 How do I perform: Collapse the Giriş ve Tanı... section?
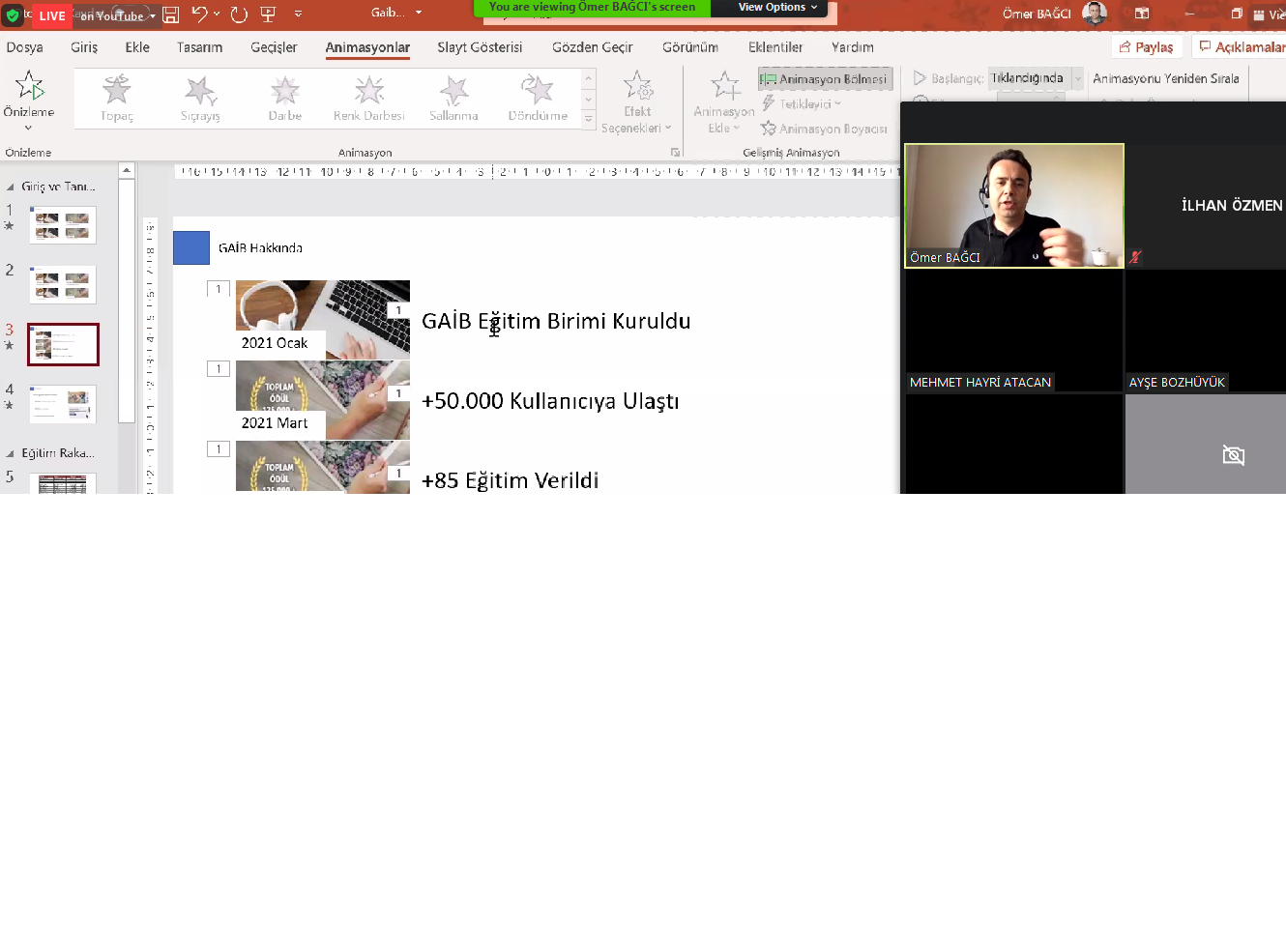pos(11,187)
